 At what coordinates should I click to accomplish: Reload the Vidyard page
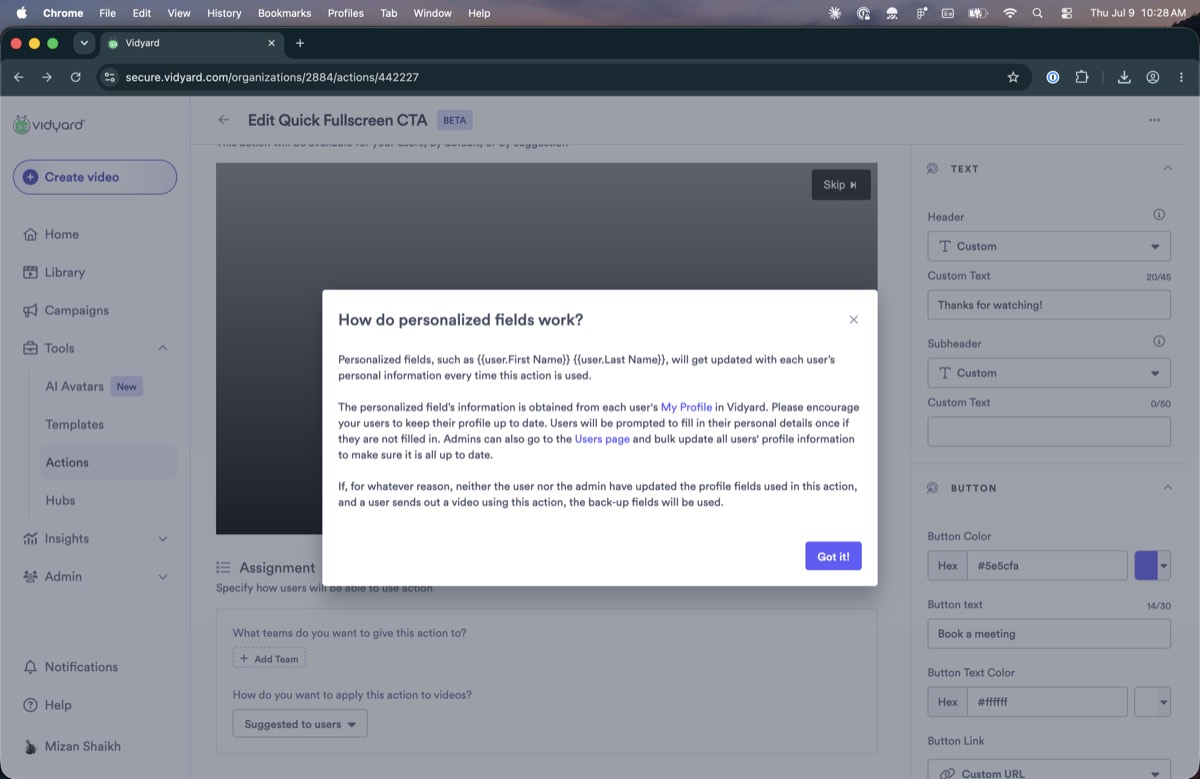[x=76, y=77]
